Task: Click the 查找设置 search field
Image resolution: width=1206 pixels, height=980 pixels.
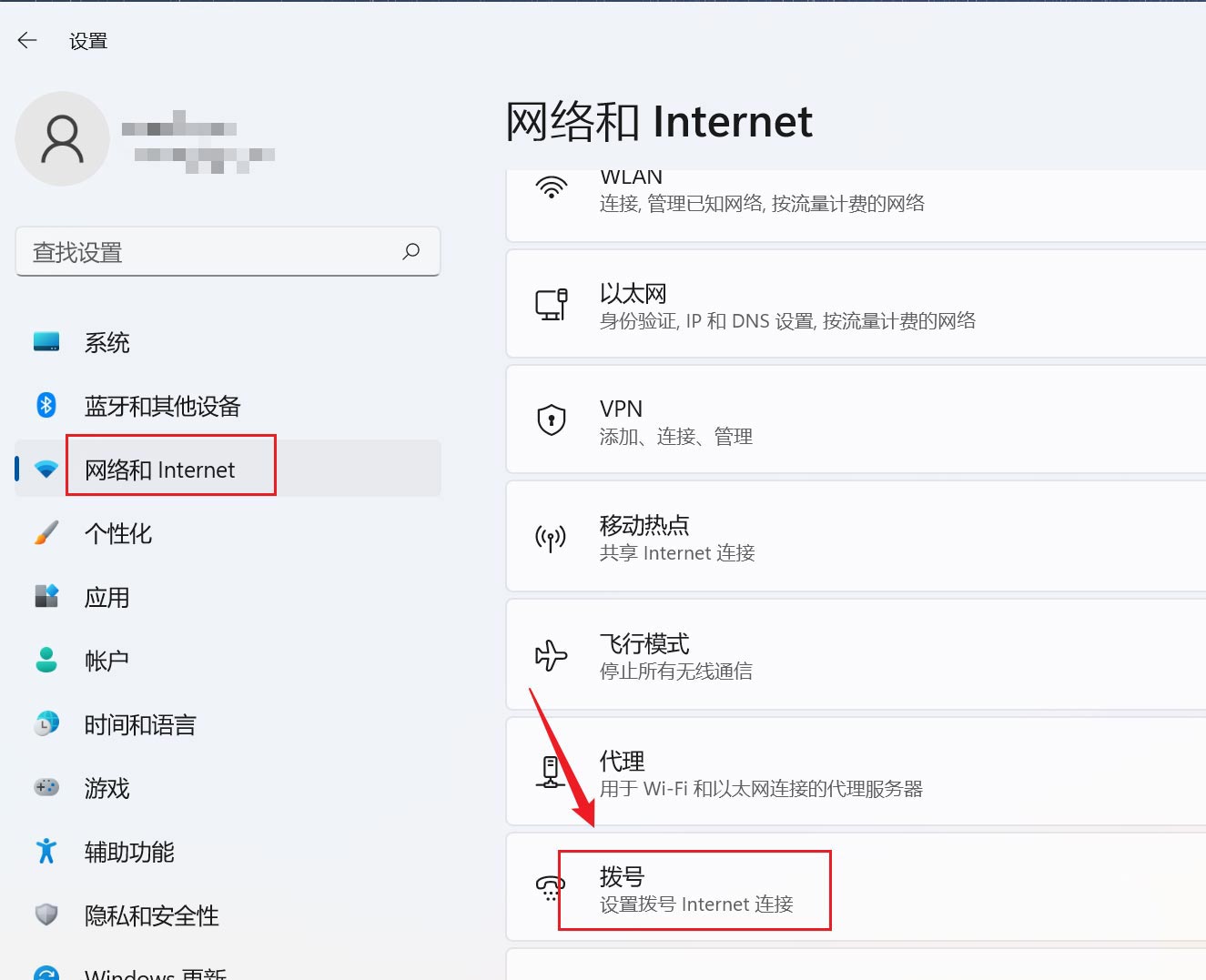Action: [228, 252]
